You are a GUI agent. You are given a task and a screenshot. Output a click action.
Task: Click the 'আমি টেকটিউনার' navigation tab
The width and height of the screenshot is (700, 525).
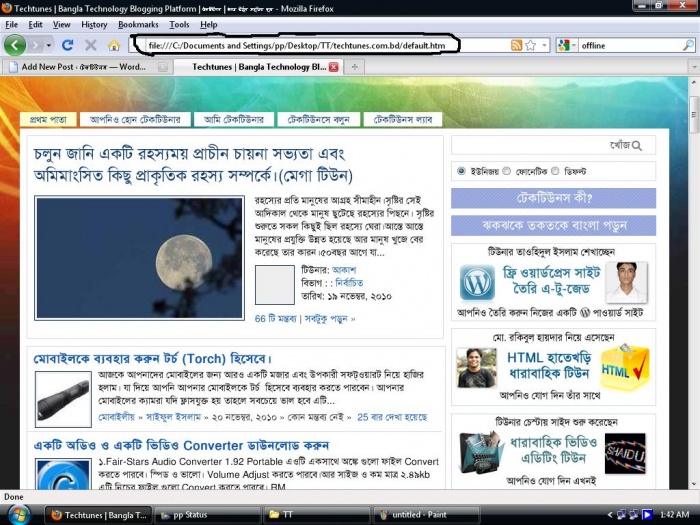[x=233, y=119]
